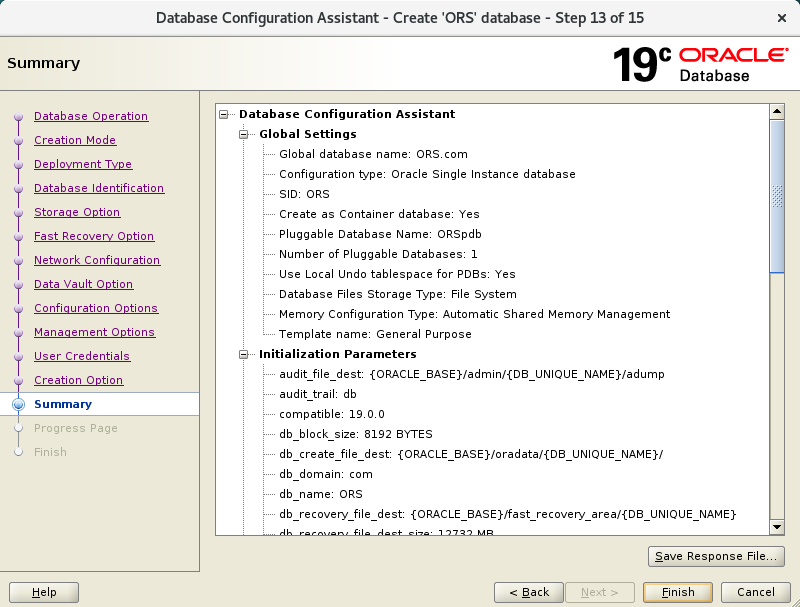Open the Database Operation step
The width and height of the screenshot is (800, 607).
click(91, 116)
